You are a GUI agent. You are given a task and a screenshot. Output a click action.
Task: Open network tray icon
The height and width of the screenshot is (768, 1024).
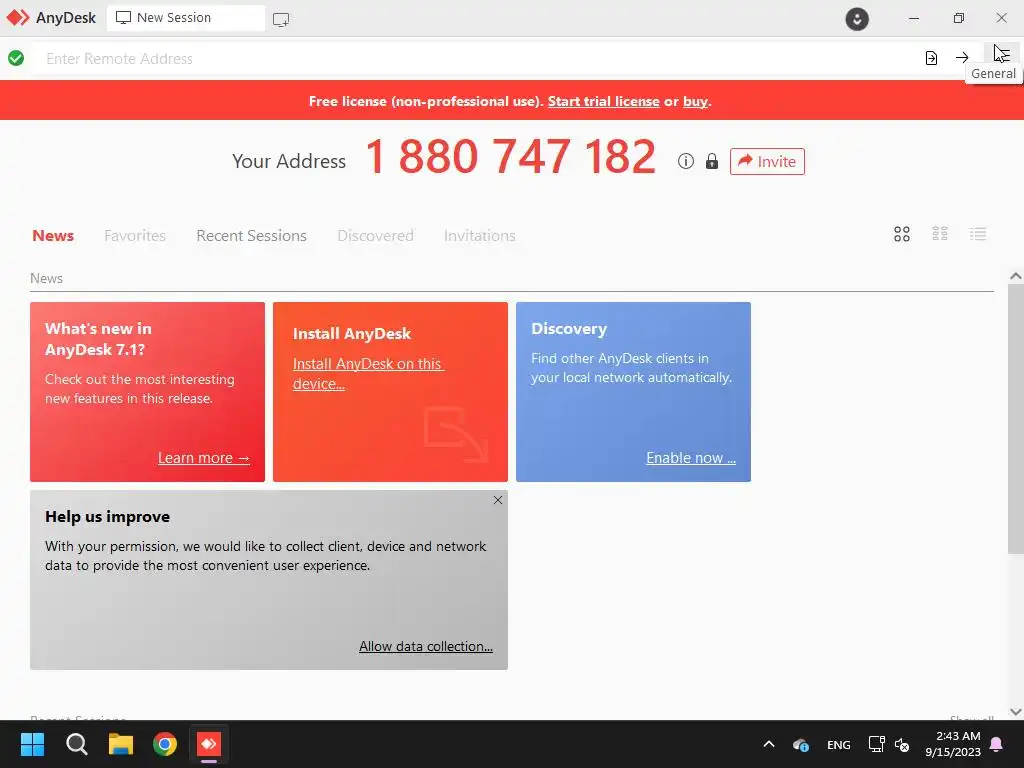click(x=876, y=744)
